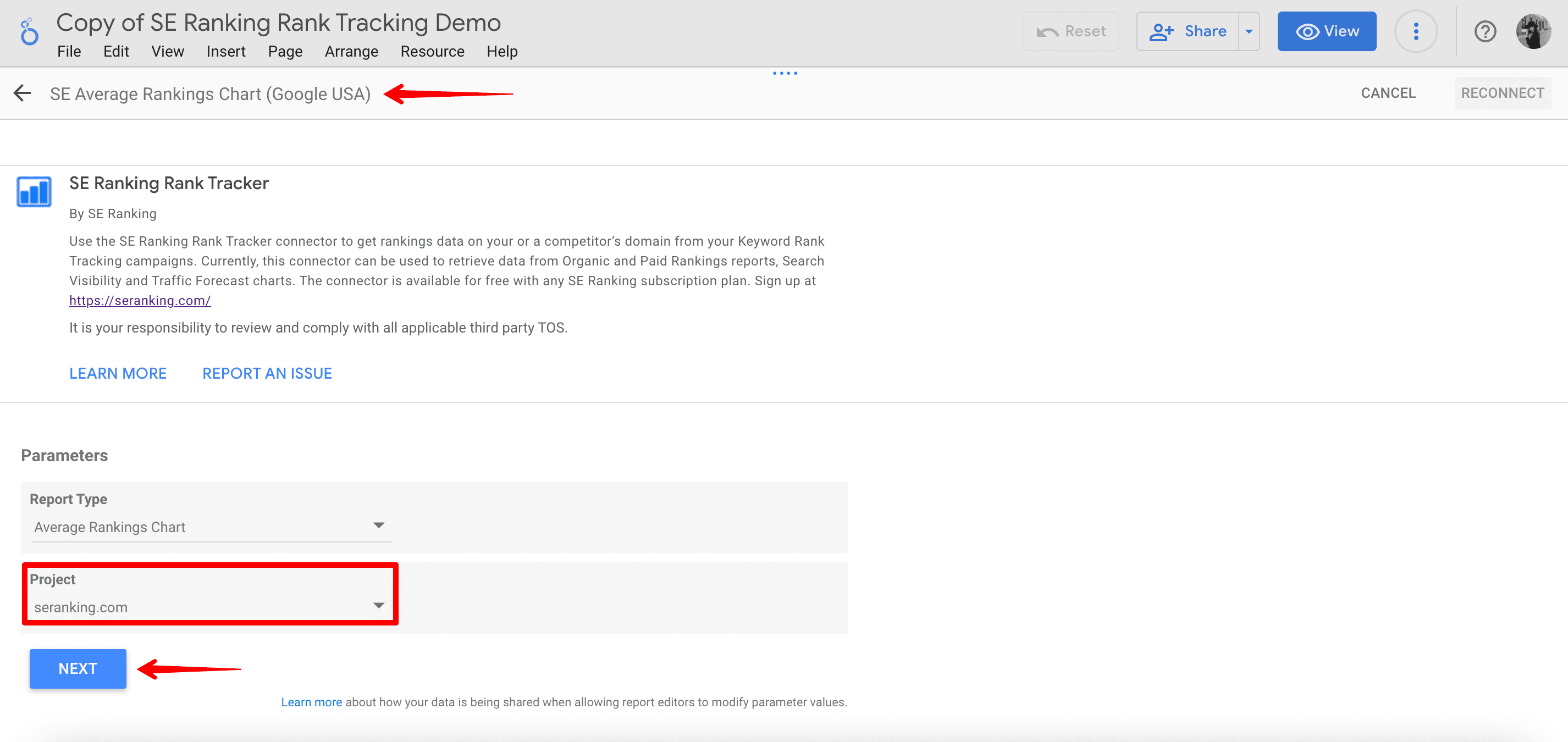Click the By SE Ranking text
This screenshot has height=742, width=1568.
tap(113, 214)
